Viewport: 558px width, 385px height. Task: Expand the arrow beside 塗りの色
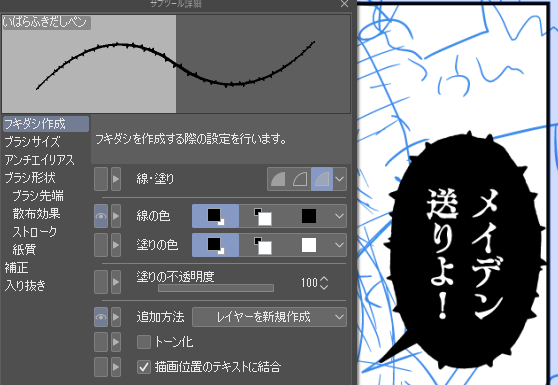116,245
